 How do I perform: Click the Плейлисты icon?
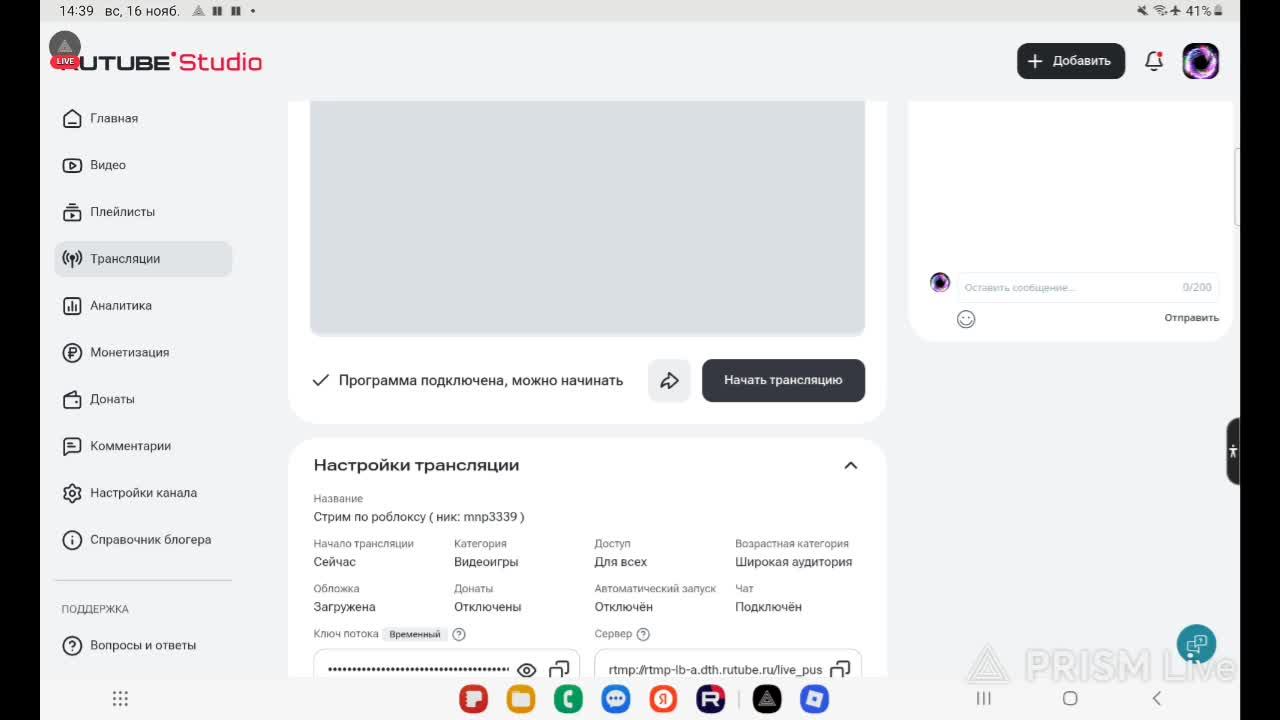[x=72, y=212]
